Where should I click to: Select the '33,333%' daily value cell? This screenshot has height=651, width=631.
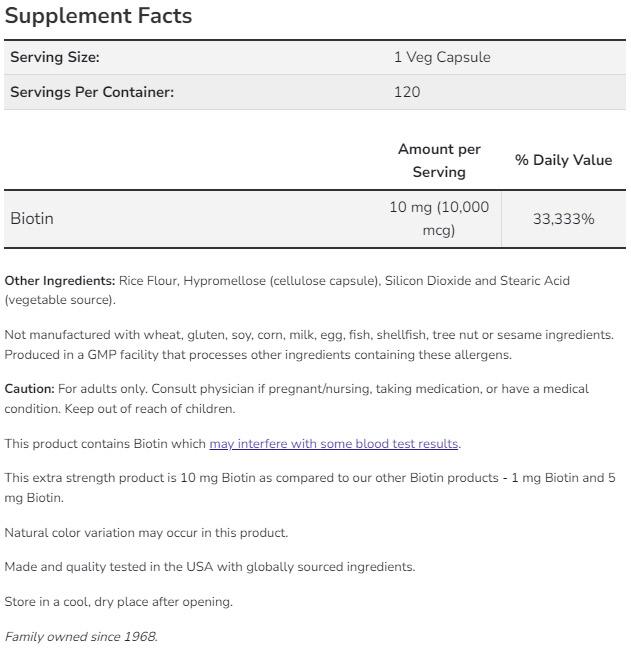tap(563, 218)
